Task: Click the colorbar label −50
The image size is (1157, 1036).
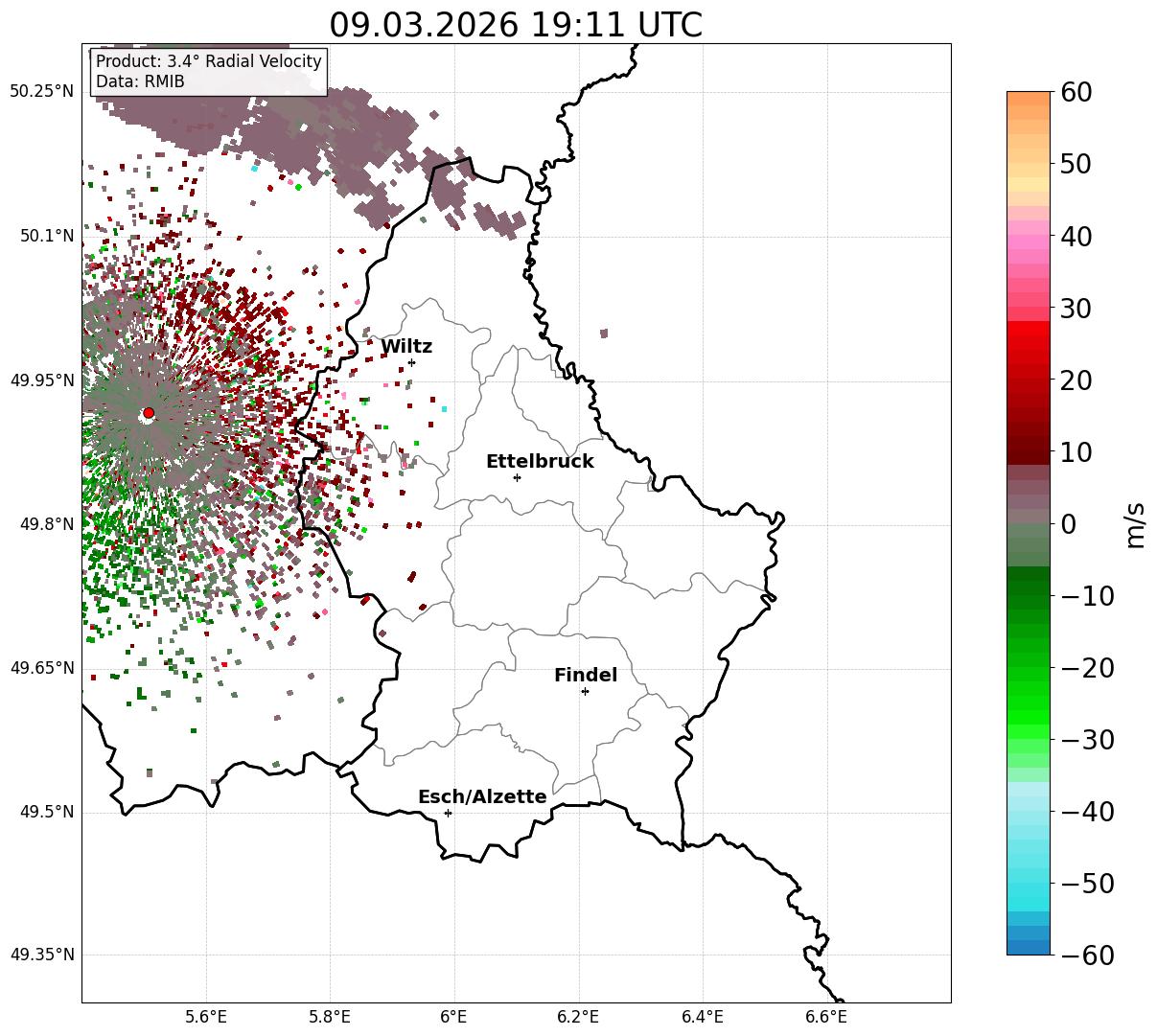Action: tap(1087, 884)
